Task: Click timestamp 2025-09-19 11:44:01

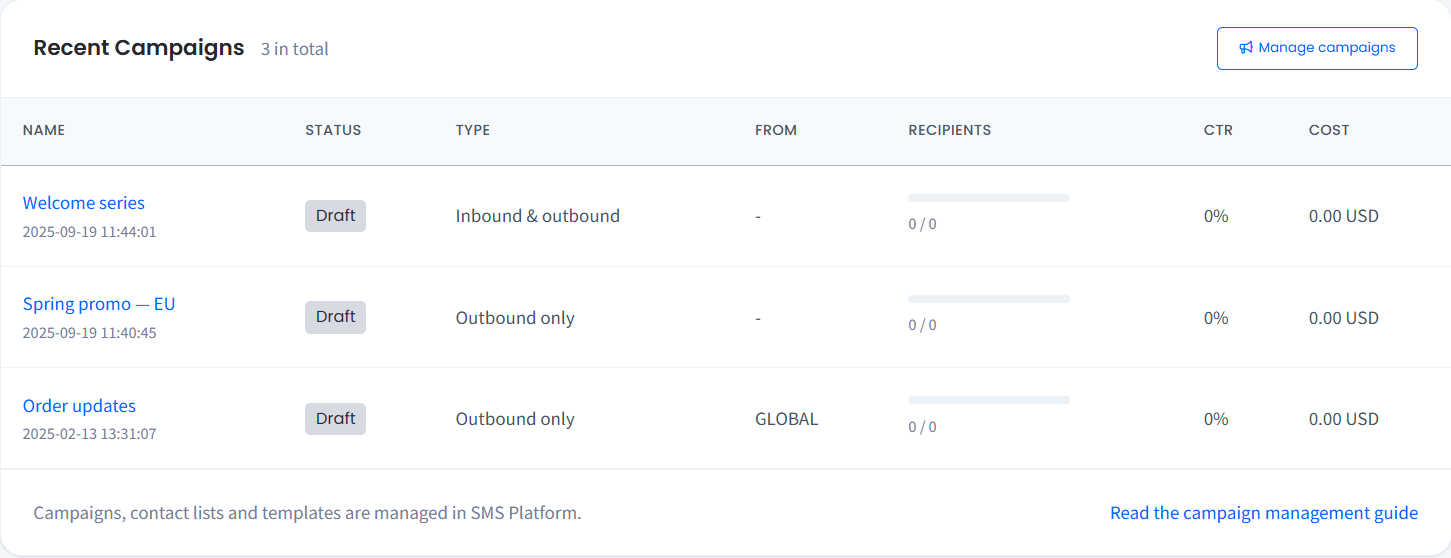Action: pyautogui.click(x=90, y=232)
